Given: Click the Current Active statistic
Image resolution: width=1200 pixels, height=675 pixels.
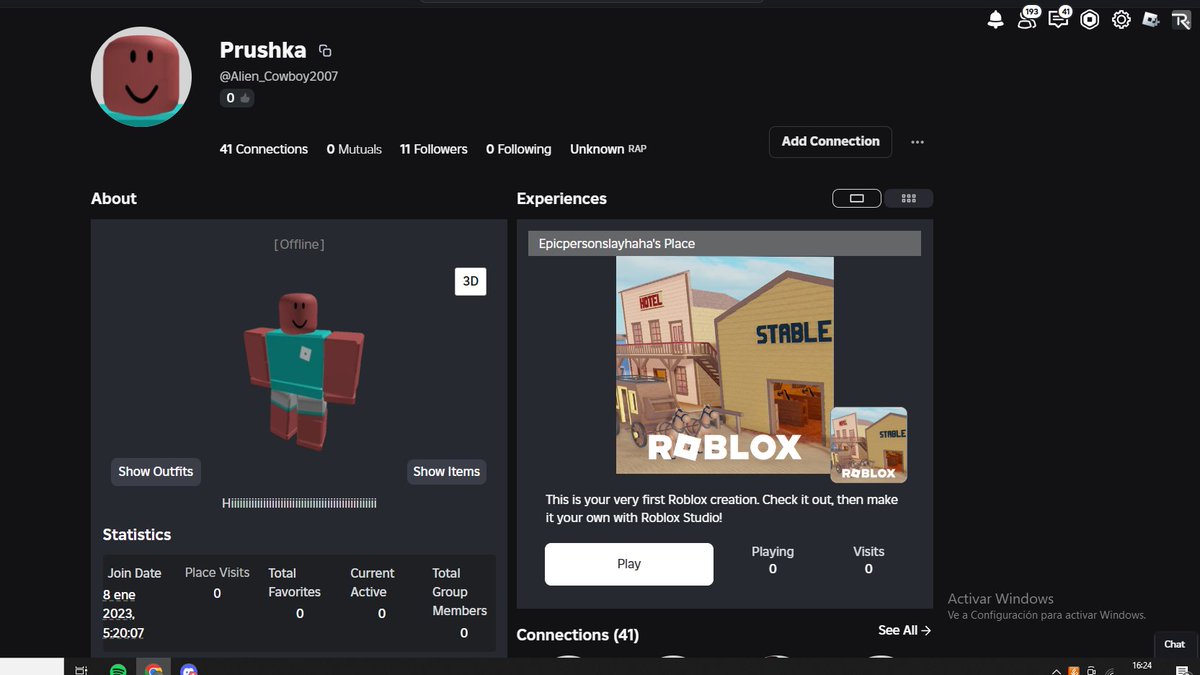Looking at the screenshot, I should pos(372,594).
